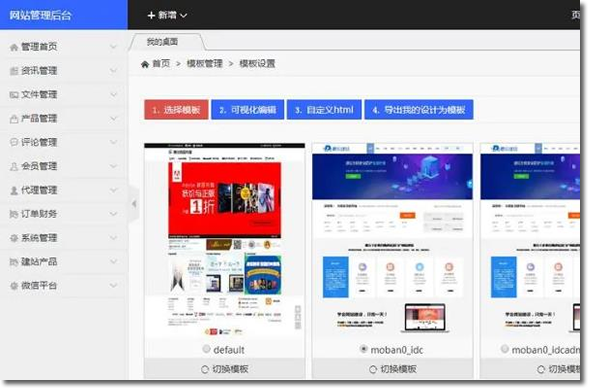Expand the 订单财务 menu chevron
Viewport: 600px width, 391px height.
(113, 214)
